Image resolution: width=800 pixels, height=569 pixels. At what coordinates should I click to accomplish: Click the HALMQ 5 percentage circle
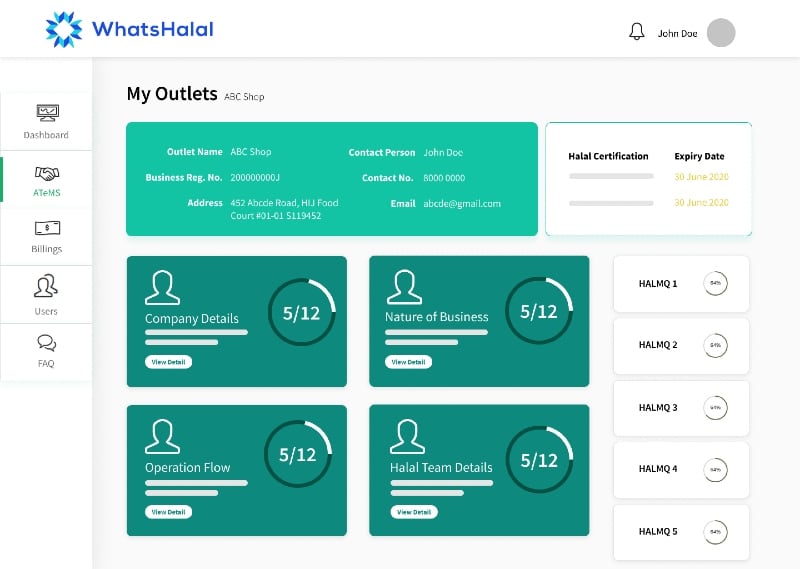tap(715, 532)
